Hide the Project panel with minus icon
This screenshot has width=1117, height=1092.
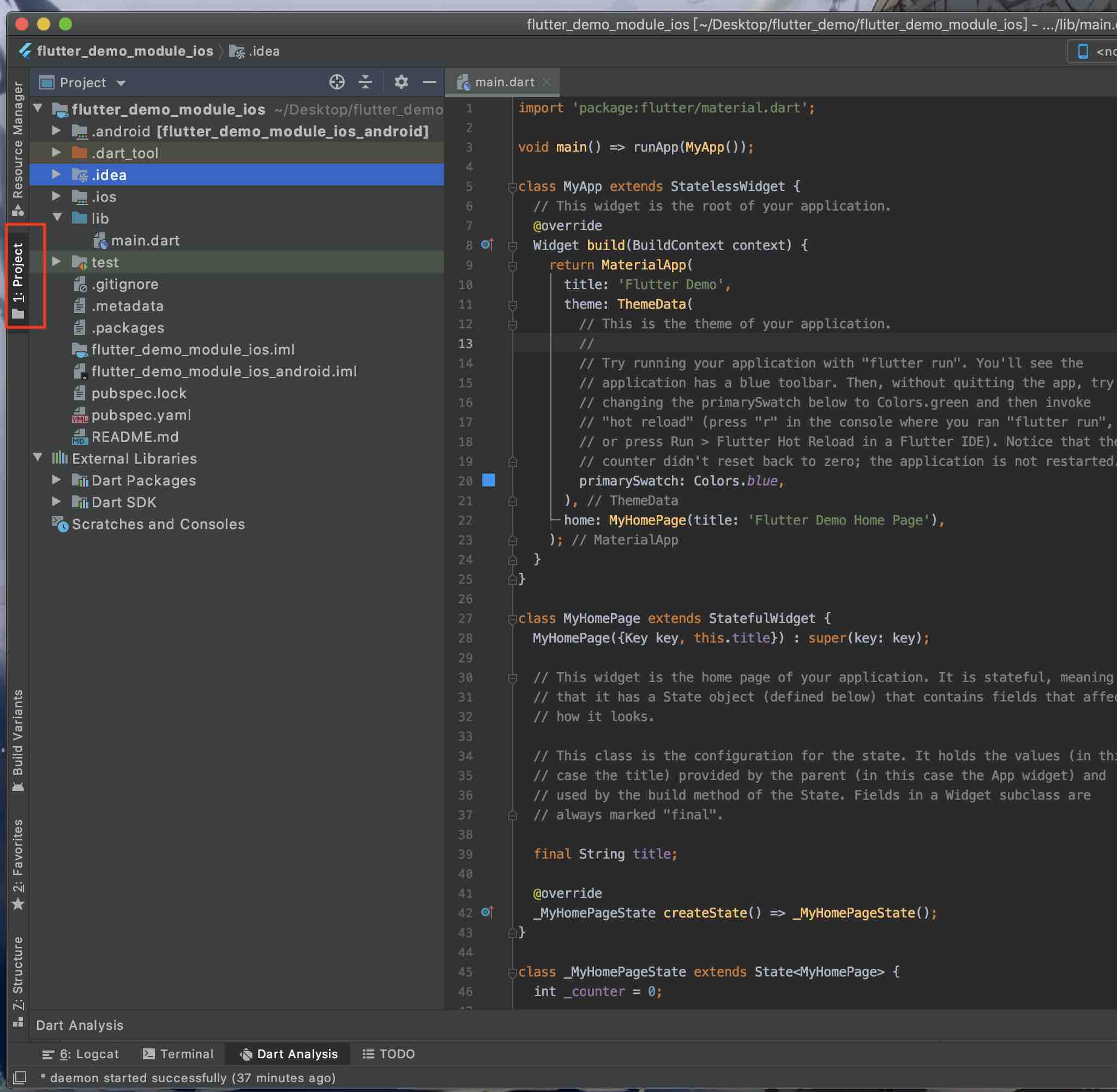click(x=429, y=82)
